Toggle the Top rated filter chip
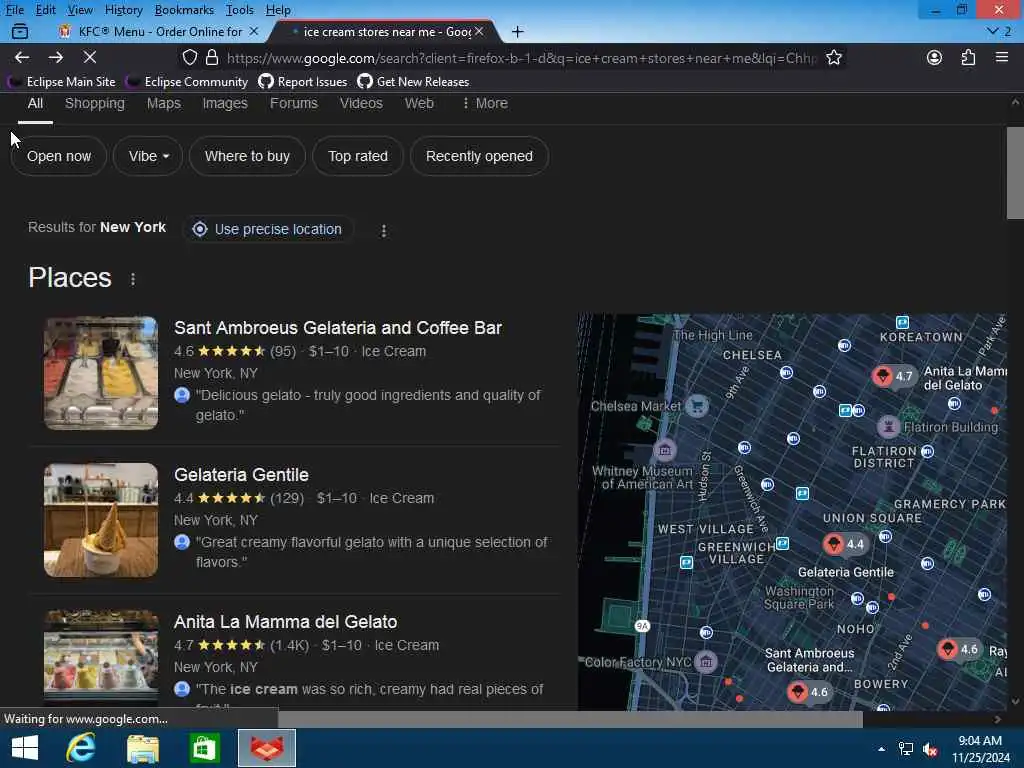This screenshot has height=768, width=1024. (x=358, y=156)
